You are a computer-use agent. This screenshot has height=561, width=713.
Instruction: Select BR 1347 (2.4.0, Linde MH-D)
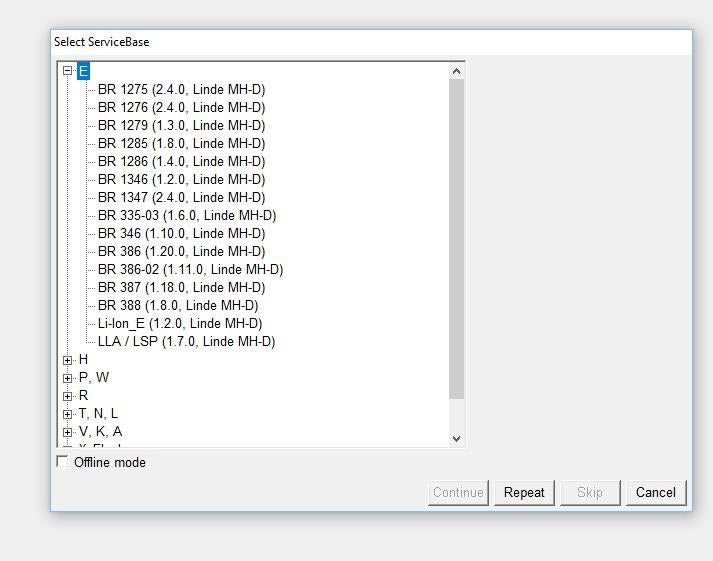pos(181,197)
